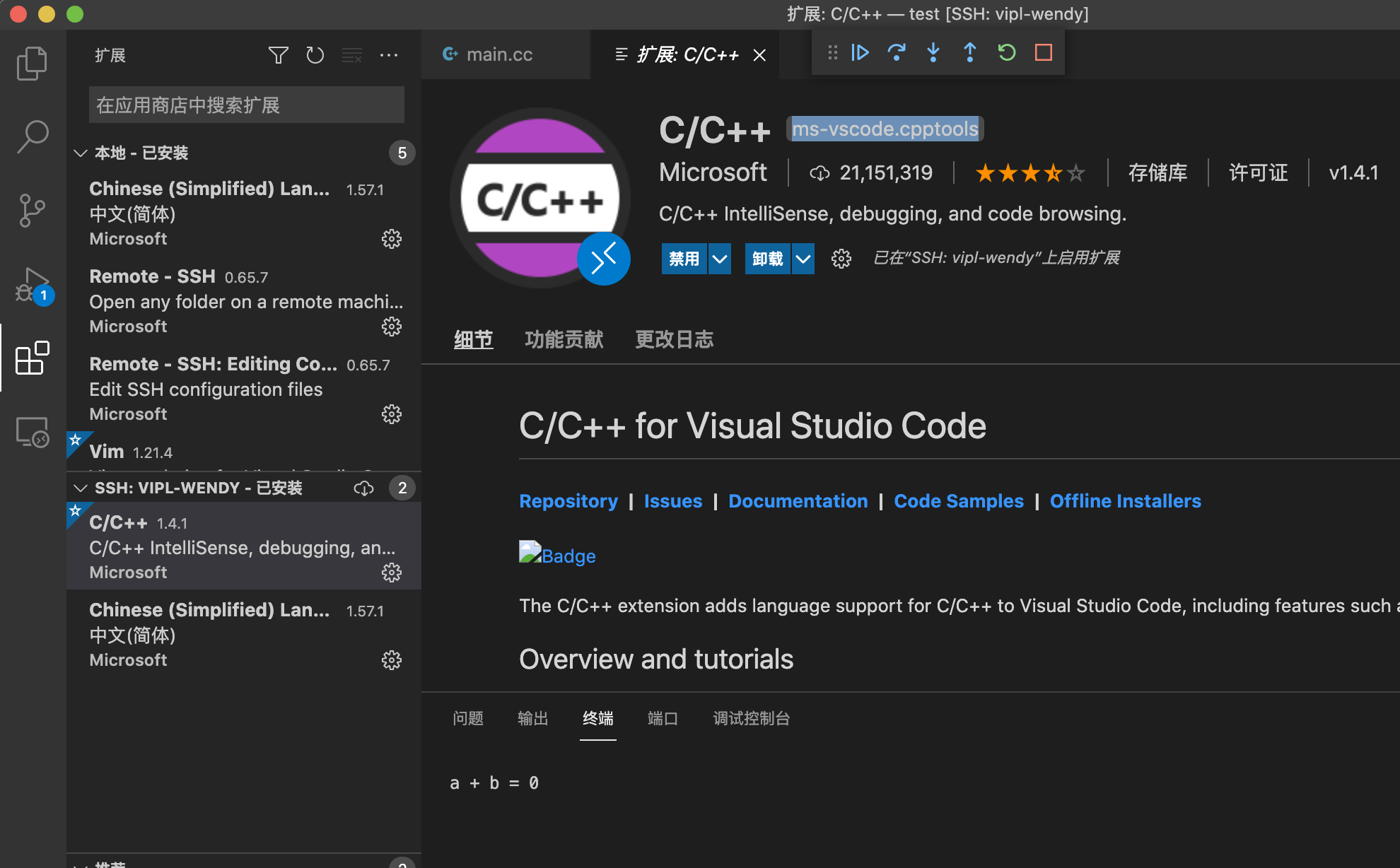This screenshot has width=1400, height=868.
Task: Click the ms-vscode.cpptools extension identifier
Action: pyautogui.click(x=885, y=129)
